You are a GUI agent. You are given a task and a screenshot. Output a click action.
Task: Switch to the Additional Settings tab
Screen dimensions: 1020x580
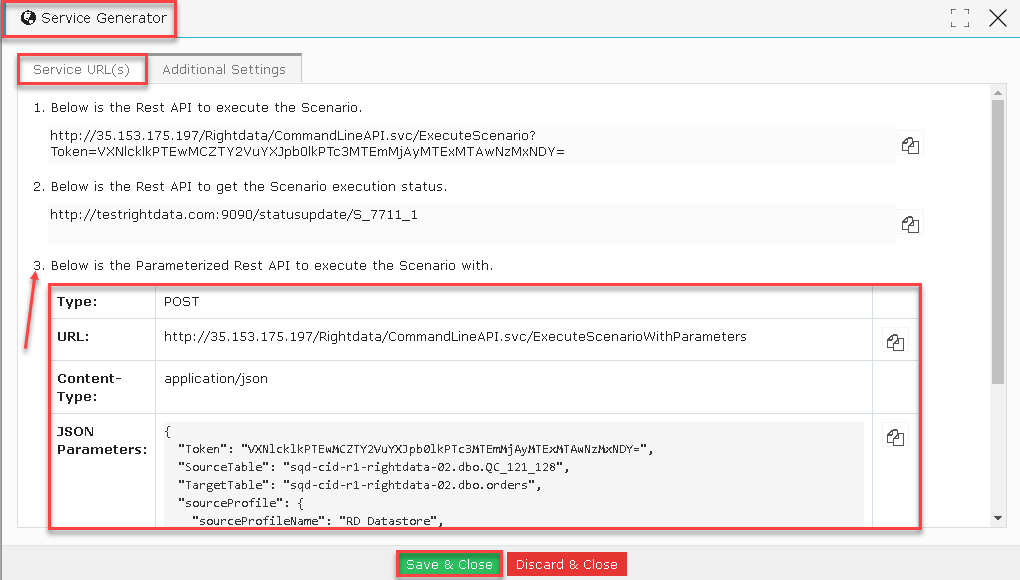[224, 69]
